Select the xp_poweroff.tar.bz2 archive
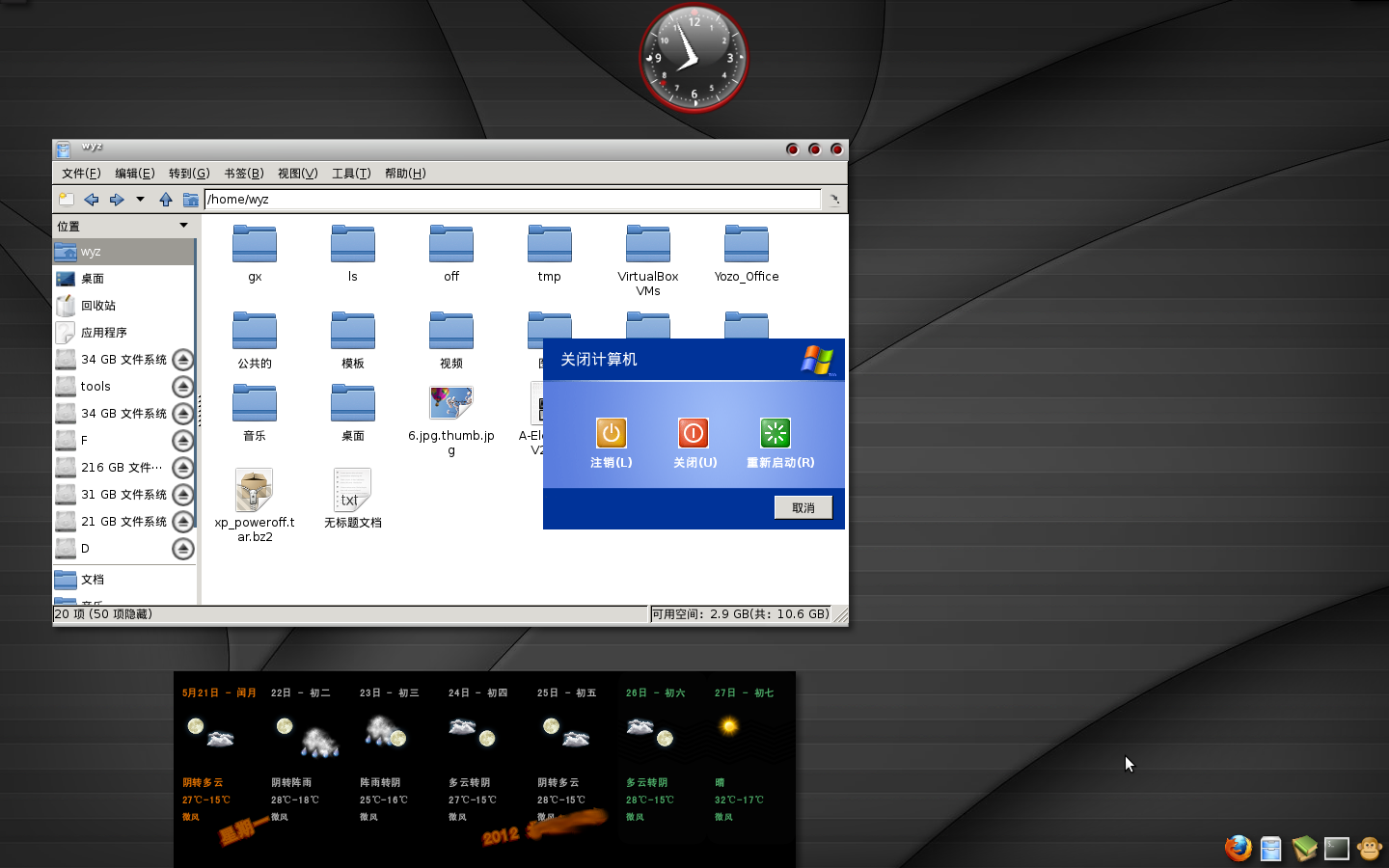1389x868 pixels. [x=255, y=506]
